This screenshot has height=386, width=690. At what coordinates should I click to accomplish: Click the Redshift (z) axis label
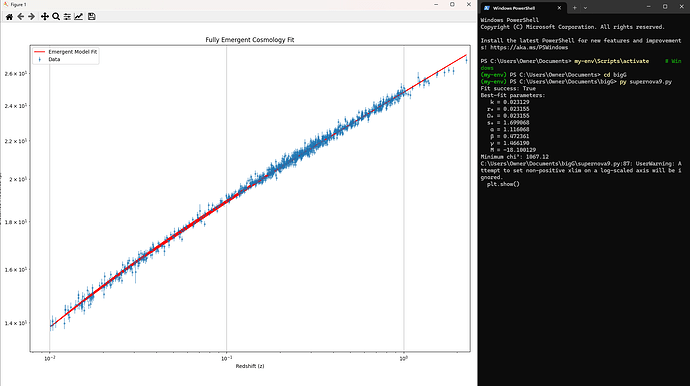tap(250, 366)
